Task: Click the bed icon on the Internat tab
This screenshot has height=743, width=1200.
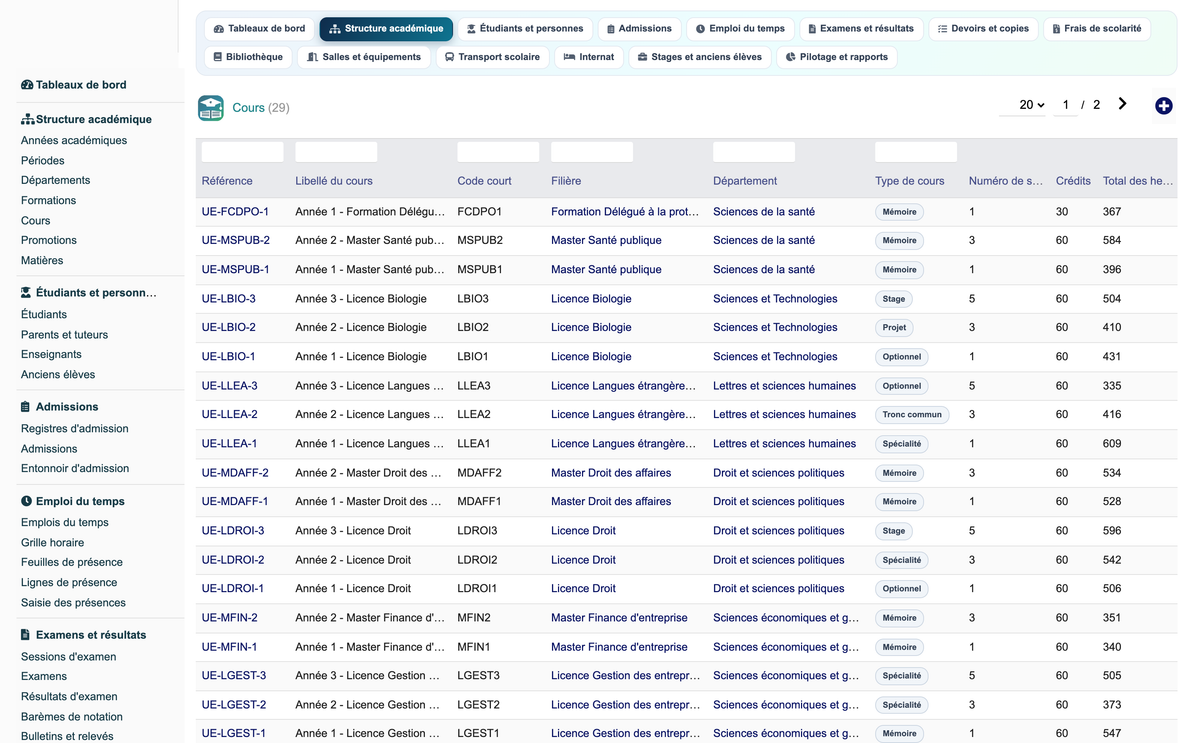Action: [569, 57]
